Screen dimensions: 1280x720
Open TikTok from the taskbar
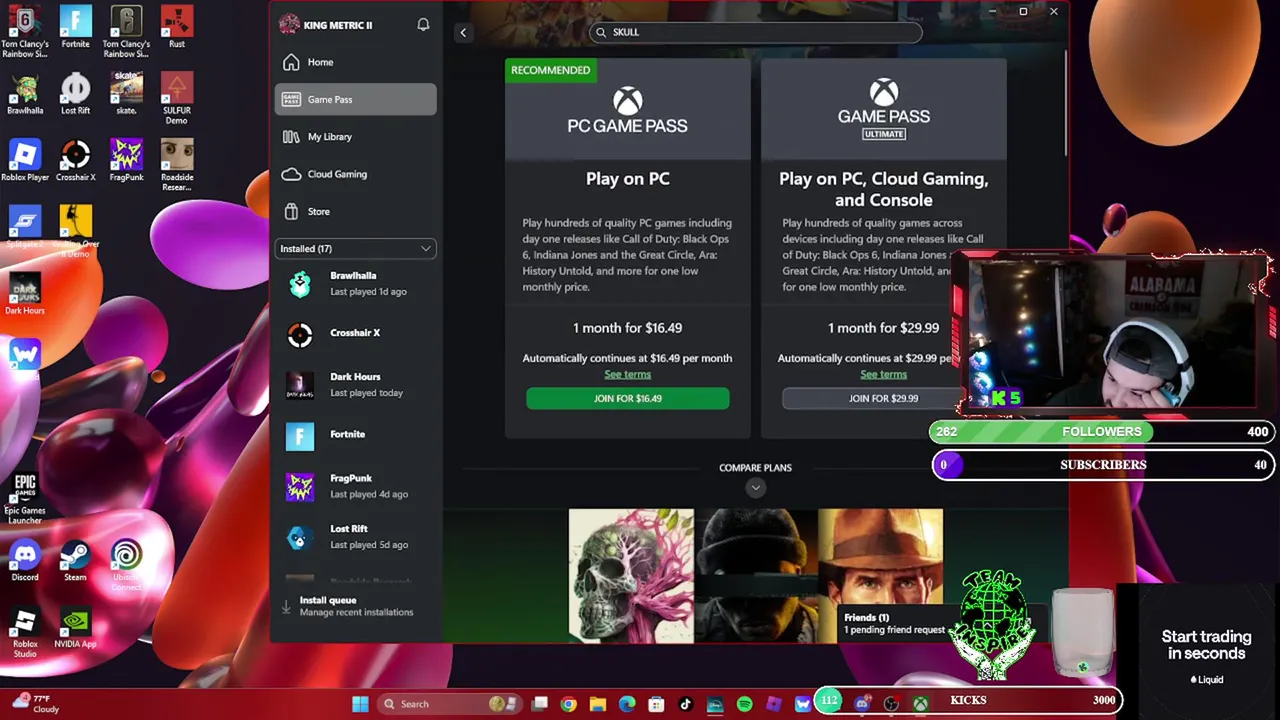[x=685, y=704]
